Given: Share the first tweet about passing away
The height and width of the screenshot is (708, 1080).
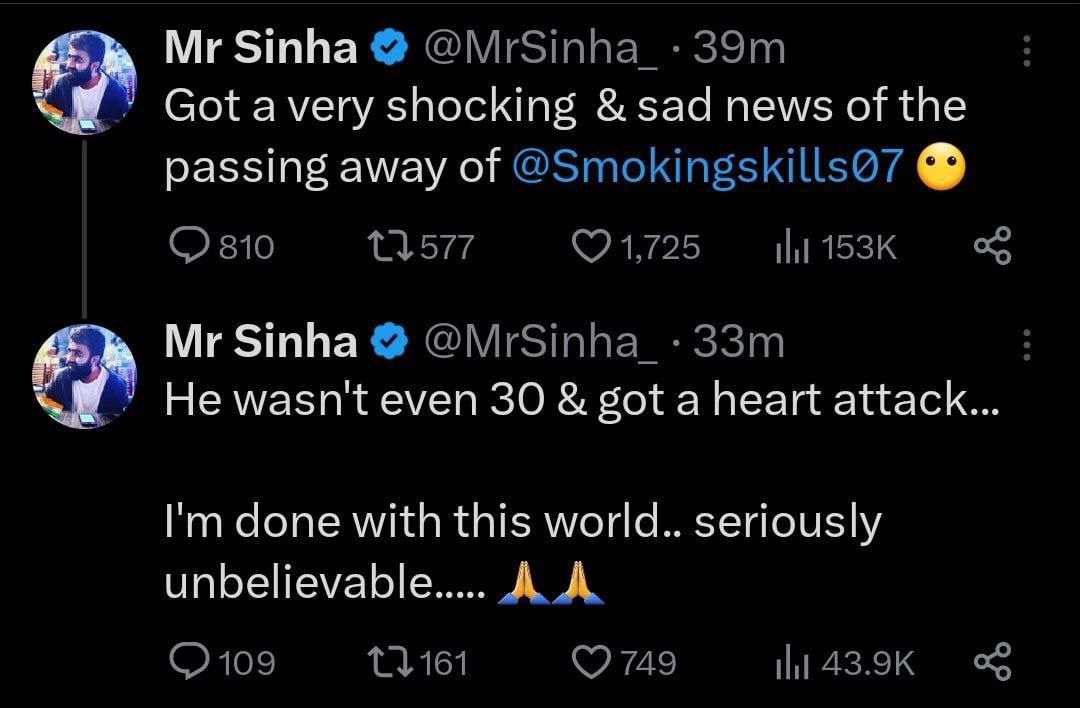Looking at the screenshot, I should point(993,247).
